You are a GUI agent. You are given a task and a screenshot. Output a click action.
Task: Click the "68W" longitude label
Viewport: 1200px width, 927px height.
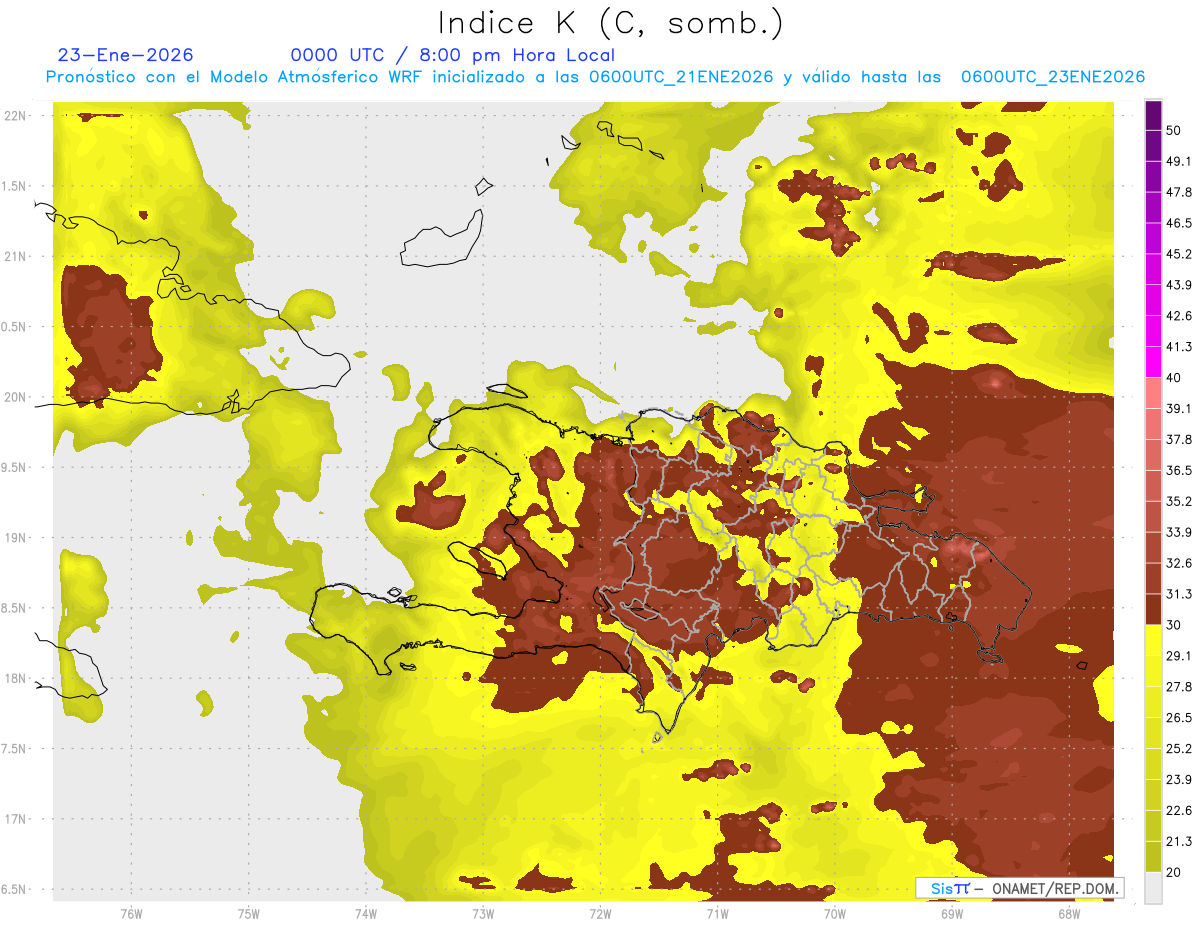point(1069,913)
